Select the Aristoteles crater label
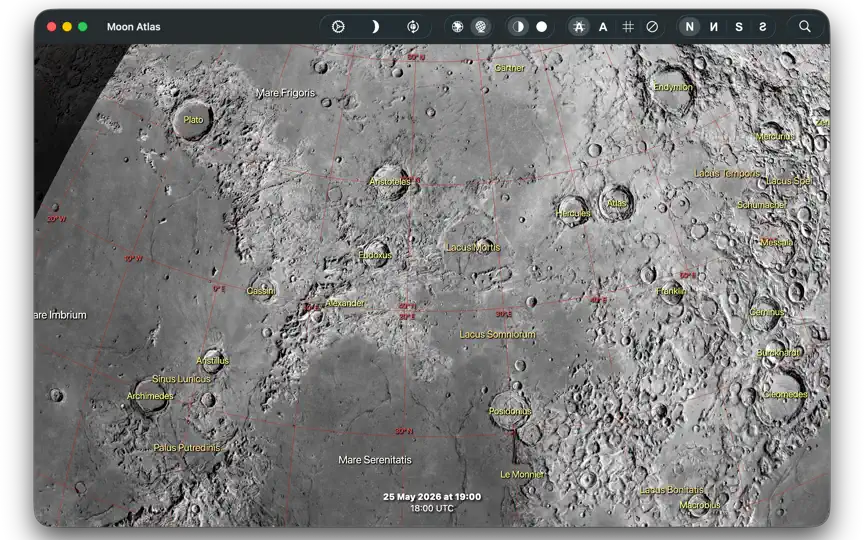This screenshot has height=540, width=864. tap(390, 181)
